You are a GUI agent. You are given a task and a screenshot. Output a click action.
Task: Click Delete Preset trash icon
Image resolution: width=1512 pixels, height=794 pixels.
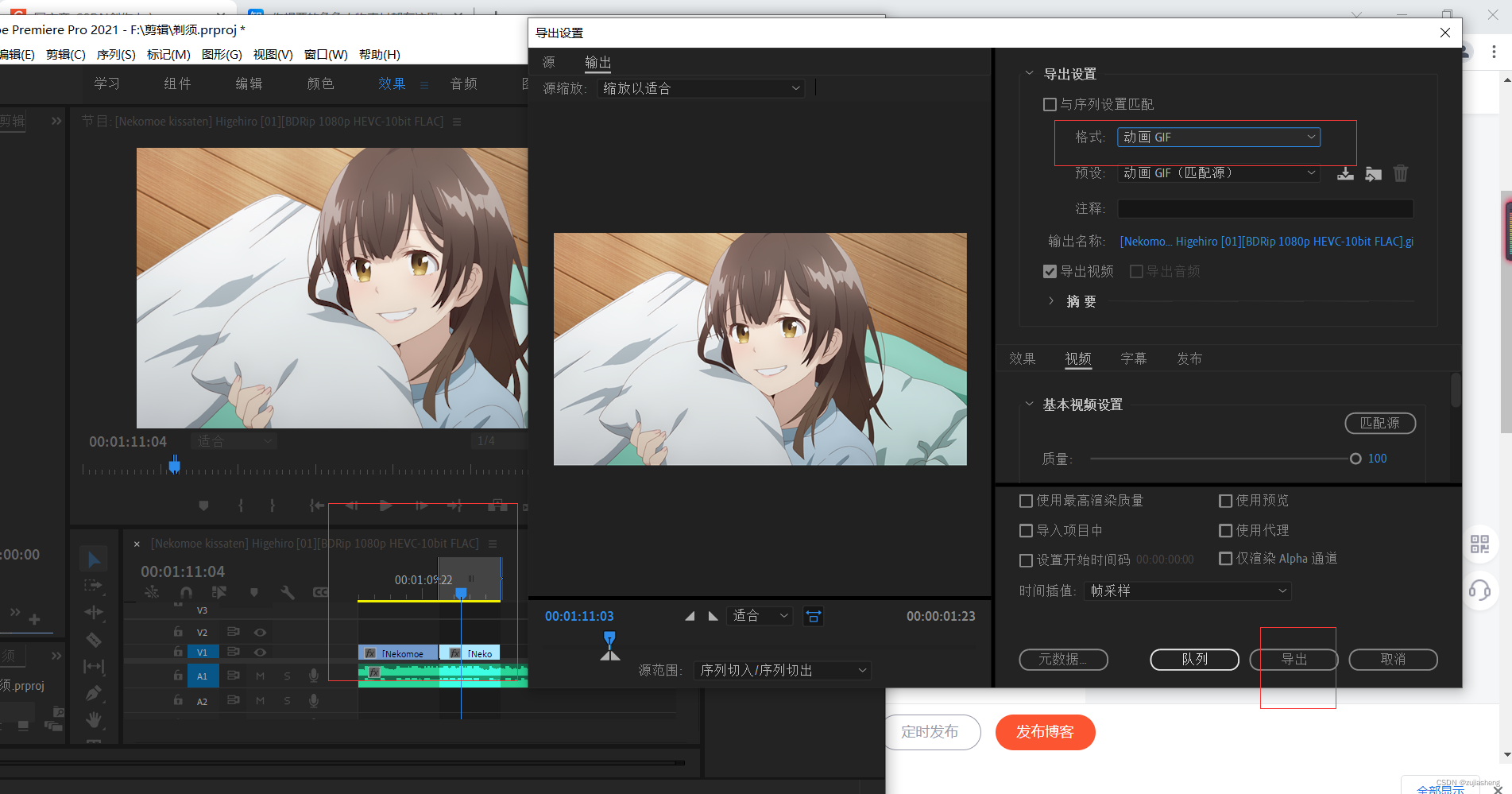tap(1401, 173)
